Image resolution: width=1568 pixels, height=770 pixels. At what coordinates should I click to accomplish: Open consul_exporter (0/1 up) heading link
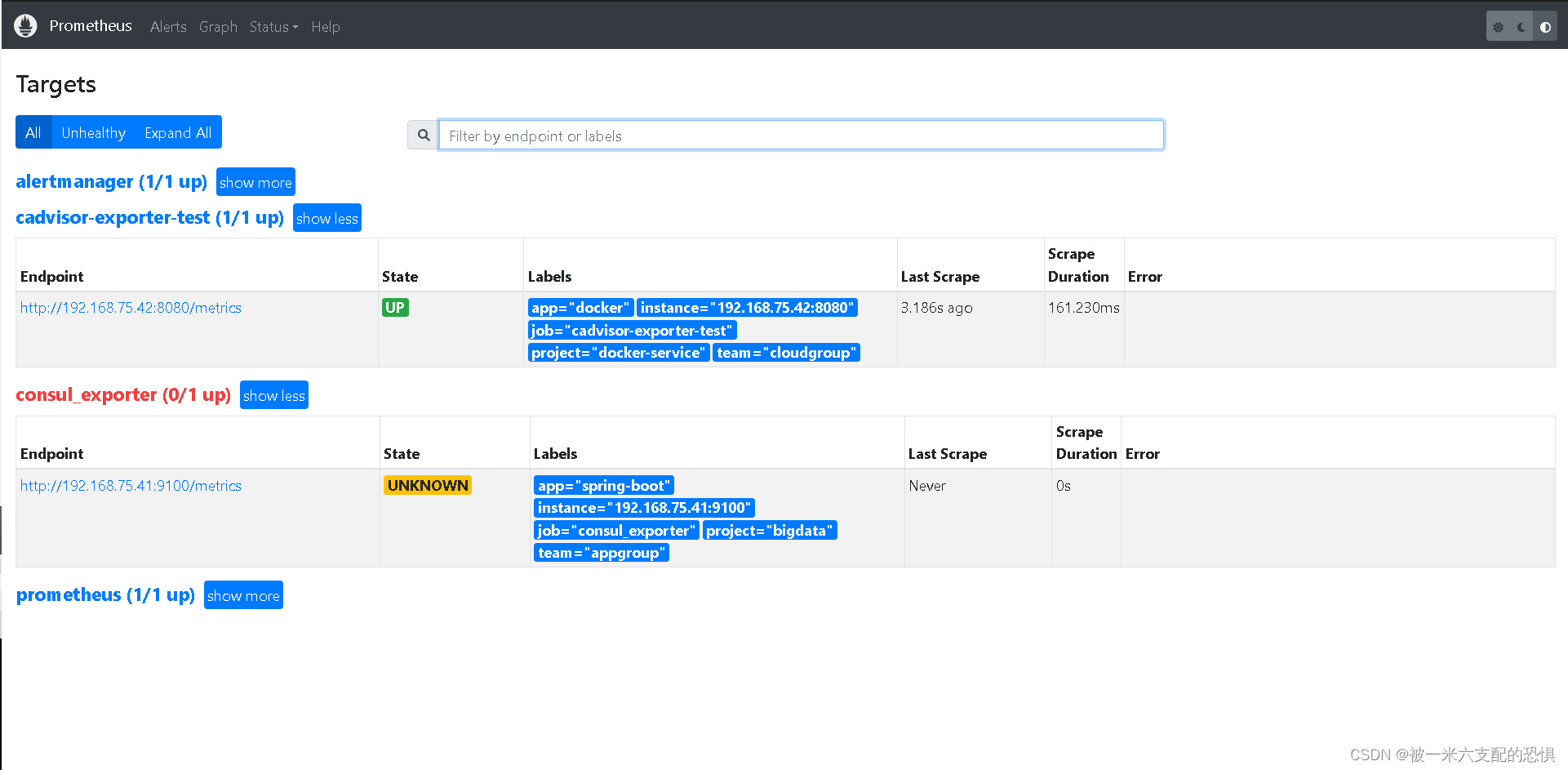pyautogui.click(x=123, y=394)
